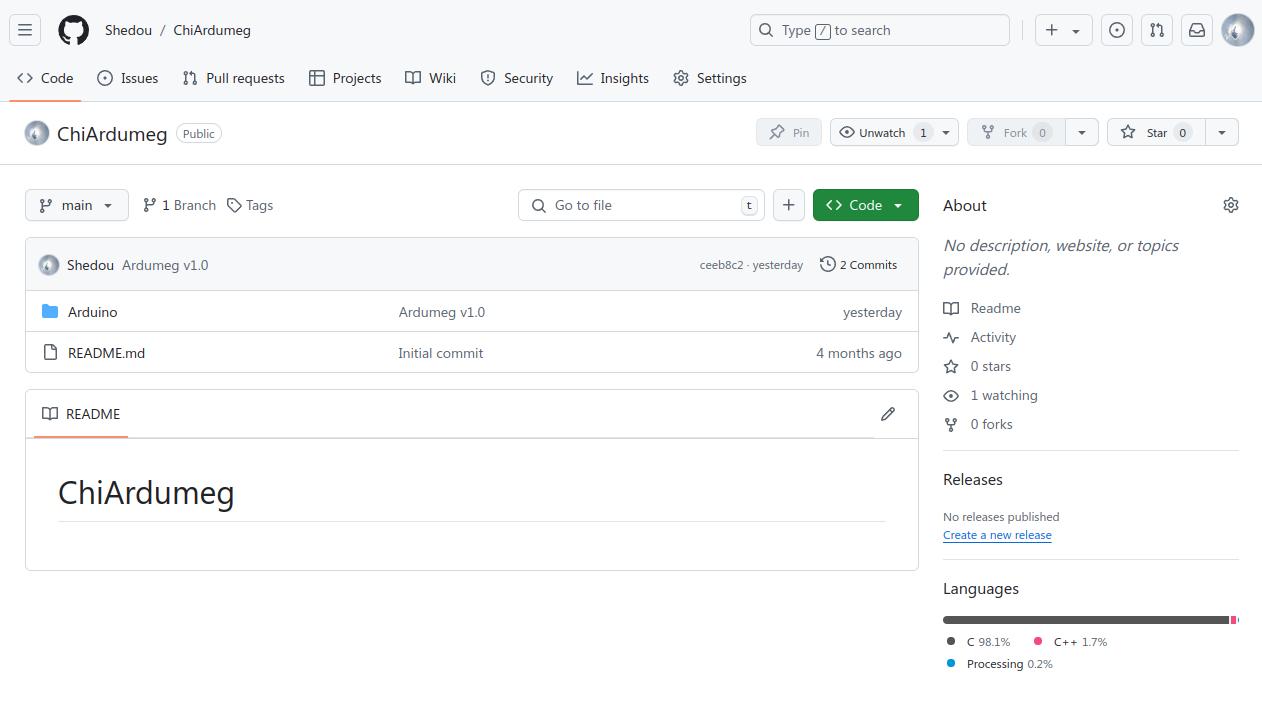Click the languages percentage bar
Viewport: 1262px width, 709px height.
1091,620
